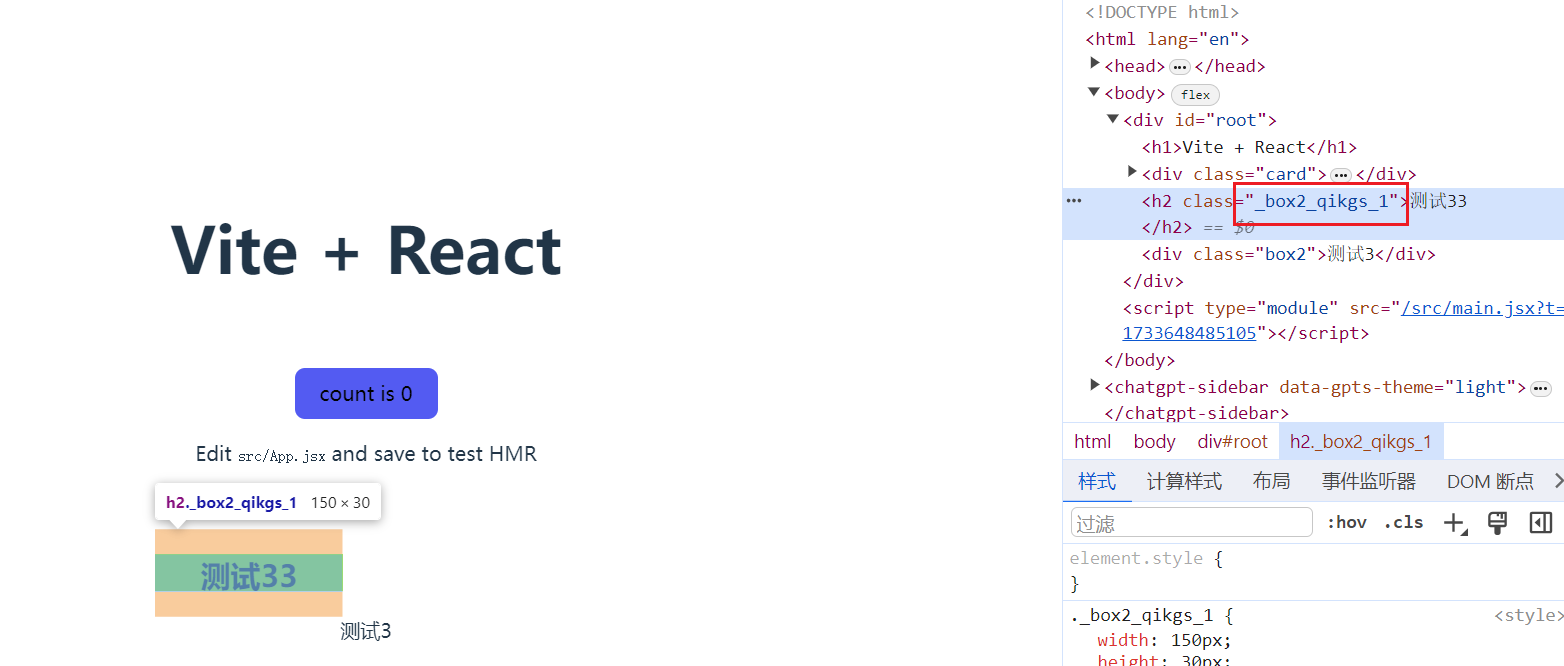Show more tabs via the chevron
Image resolution: width=1564 pixels, height=666 pixels.
pyautogui.click(x=1557, y=481)
